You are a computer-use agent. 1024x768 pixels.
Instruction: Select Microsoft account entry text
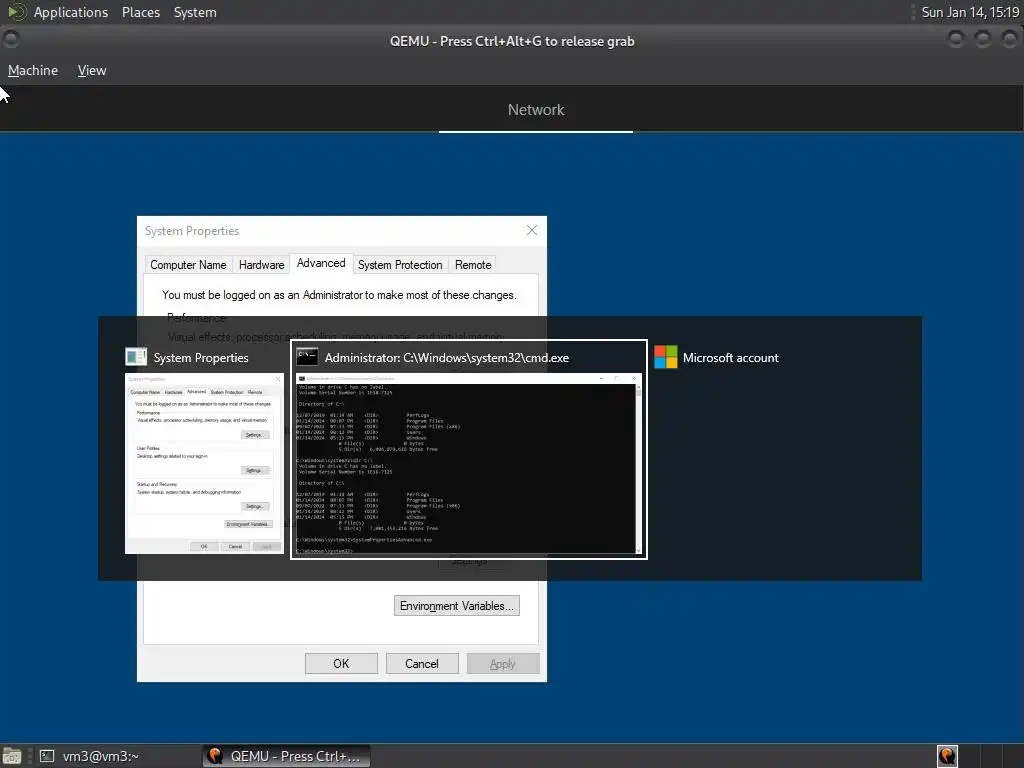pyautogui.click(x=730, y=358)
